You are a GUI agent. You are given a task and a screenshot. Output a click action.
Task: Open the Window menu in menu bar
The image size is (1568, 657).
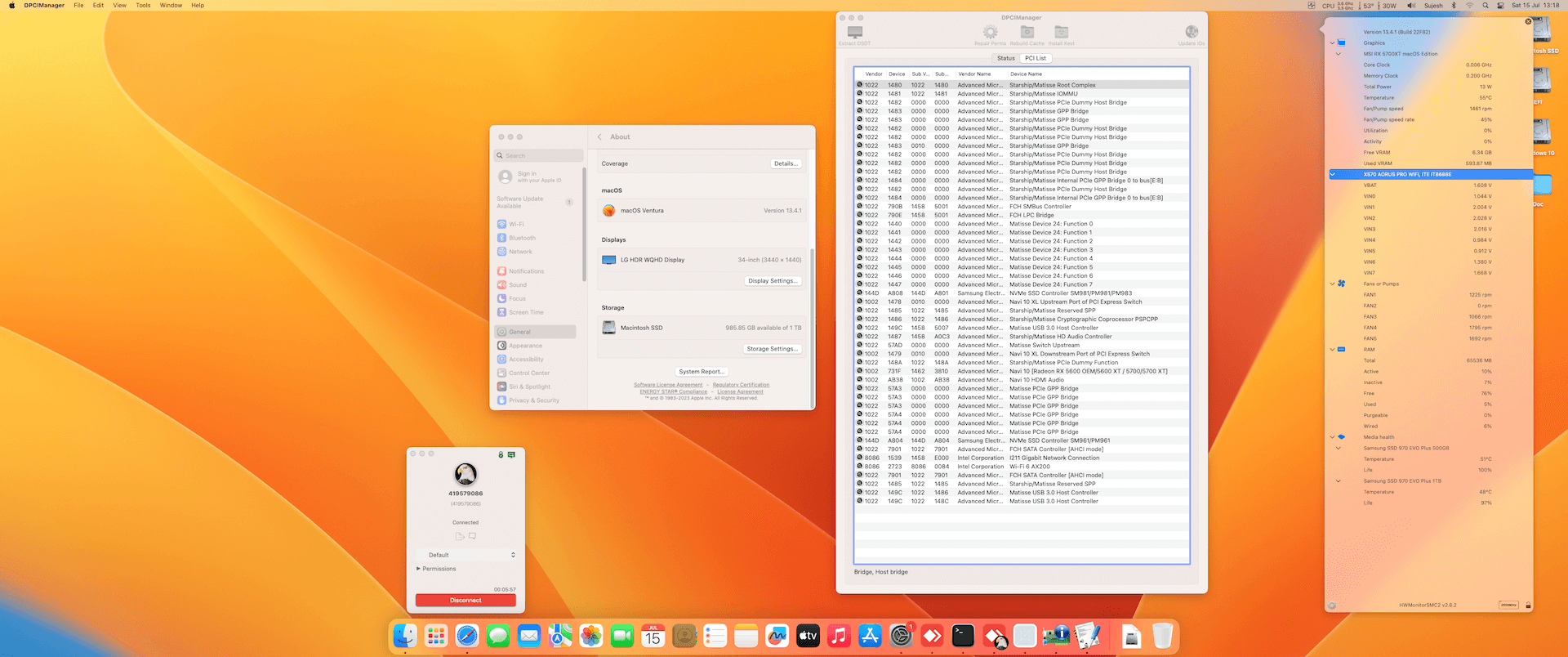171,5
